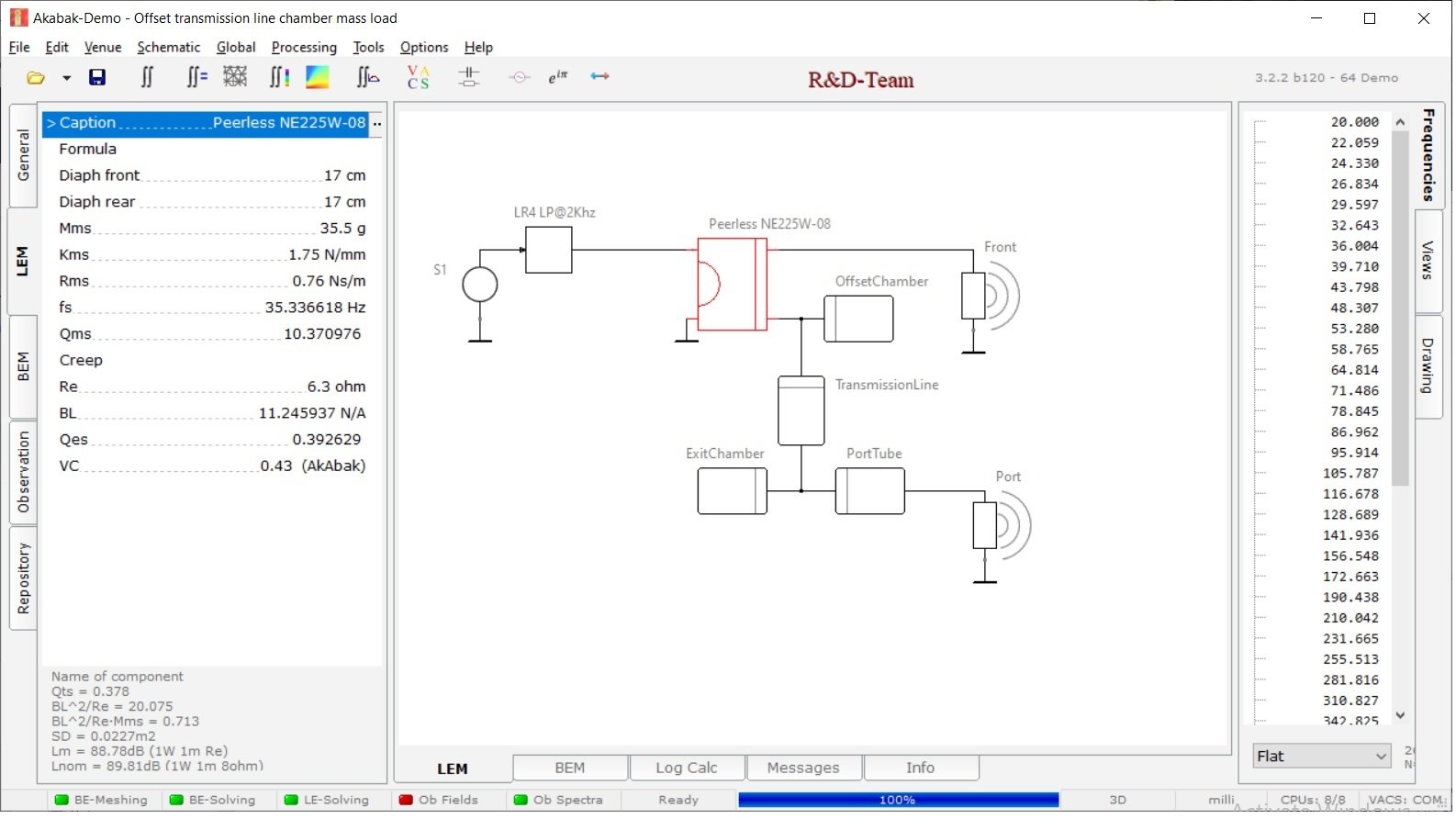The image size is (1456, 819).
Task: Click the greyed source circle icon
Action: (520, 78)
